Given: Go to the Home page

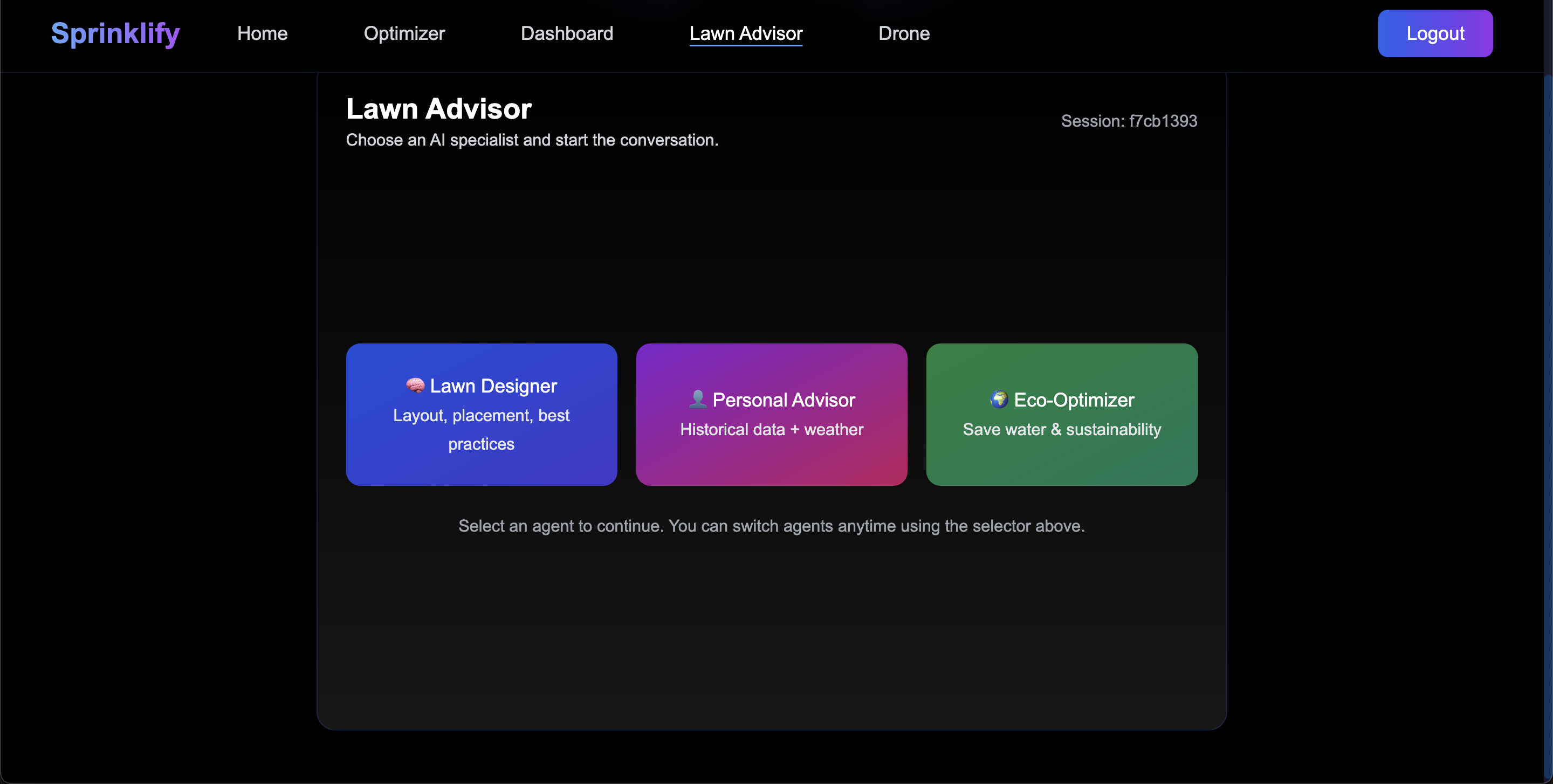Looking at the screenshot, I should click(262, 33).
